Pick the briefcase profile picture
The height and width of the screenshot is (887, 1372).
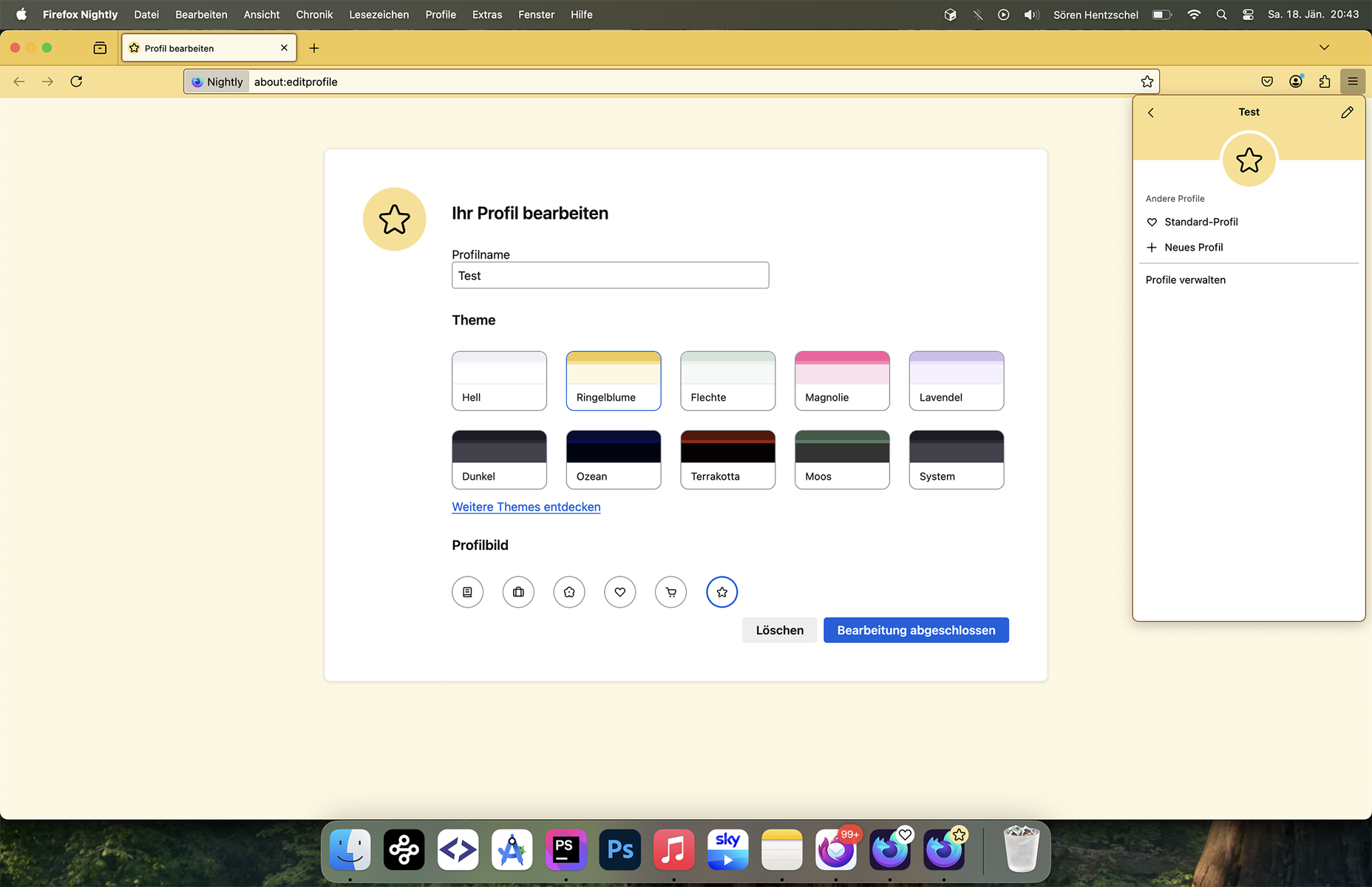(x=518, y=592)
